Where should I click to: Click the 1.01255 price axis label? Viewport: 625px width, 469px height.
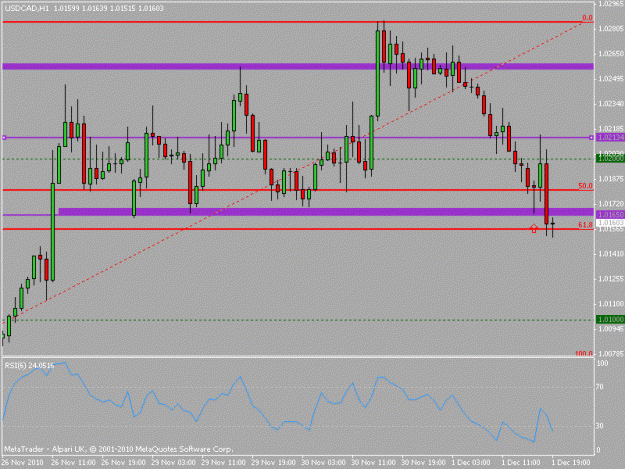point(611,279)
